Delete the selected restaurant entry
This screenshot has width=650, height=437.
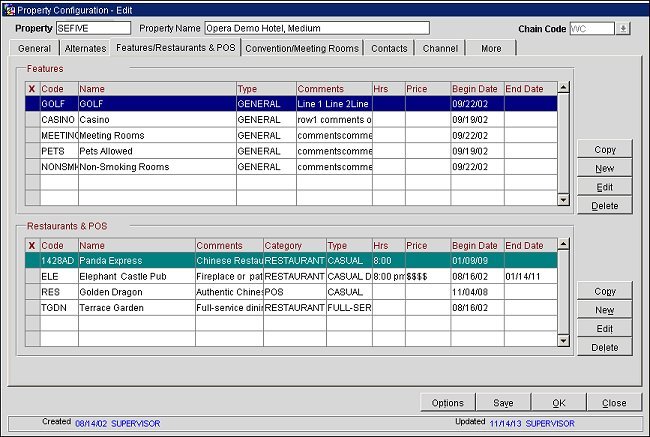coord(604,347)
